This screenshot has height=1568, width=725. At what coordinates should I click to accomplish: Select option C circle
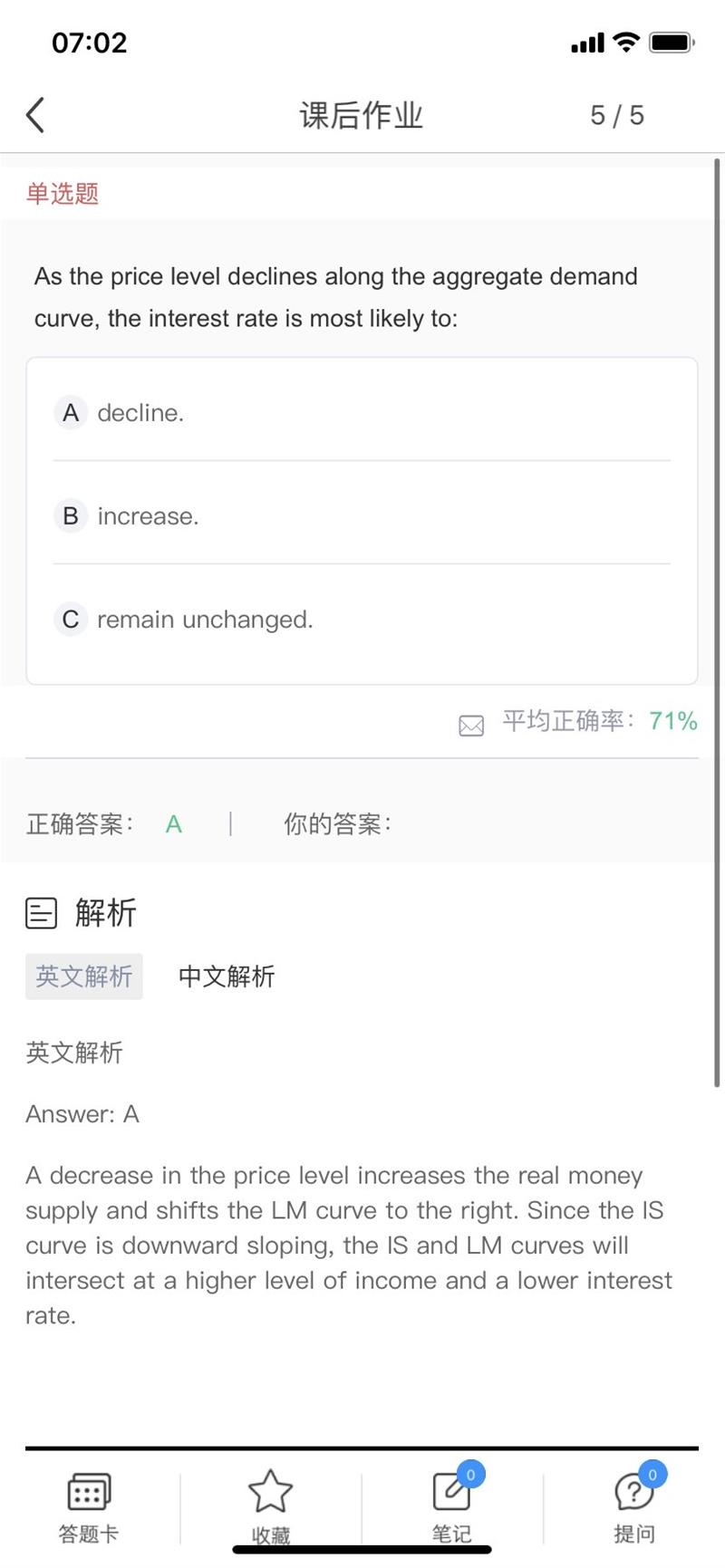(71, 620)
